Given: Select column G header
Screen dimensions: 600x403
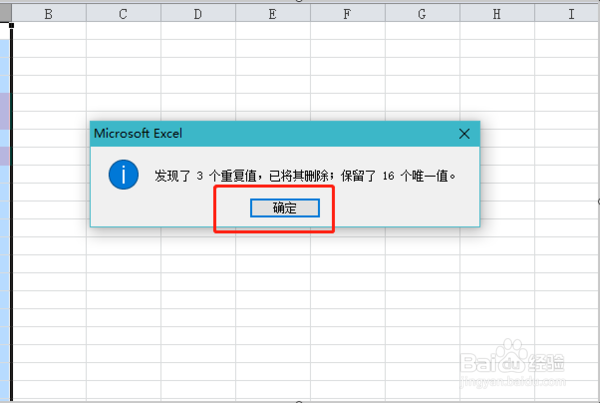Looking at the screenshot, I should click(422, 14).
